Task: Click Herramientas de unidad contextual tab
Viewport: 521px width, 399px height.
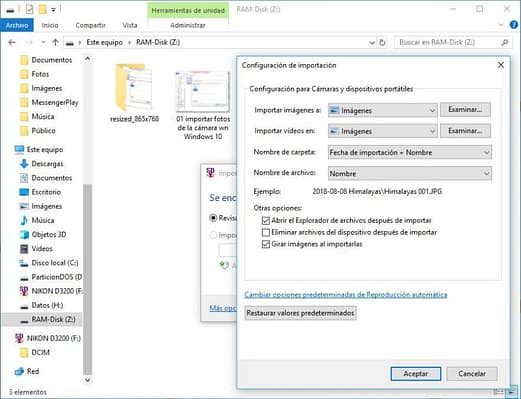Action: click(188, 11)
